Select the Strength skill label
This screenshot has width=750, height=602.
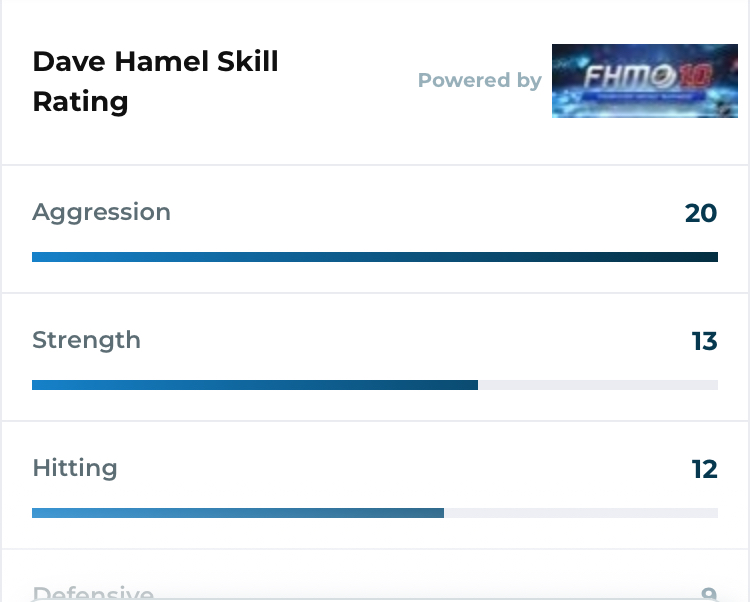[87, 340]
